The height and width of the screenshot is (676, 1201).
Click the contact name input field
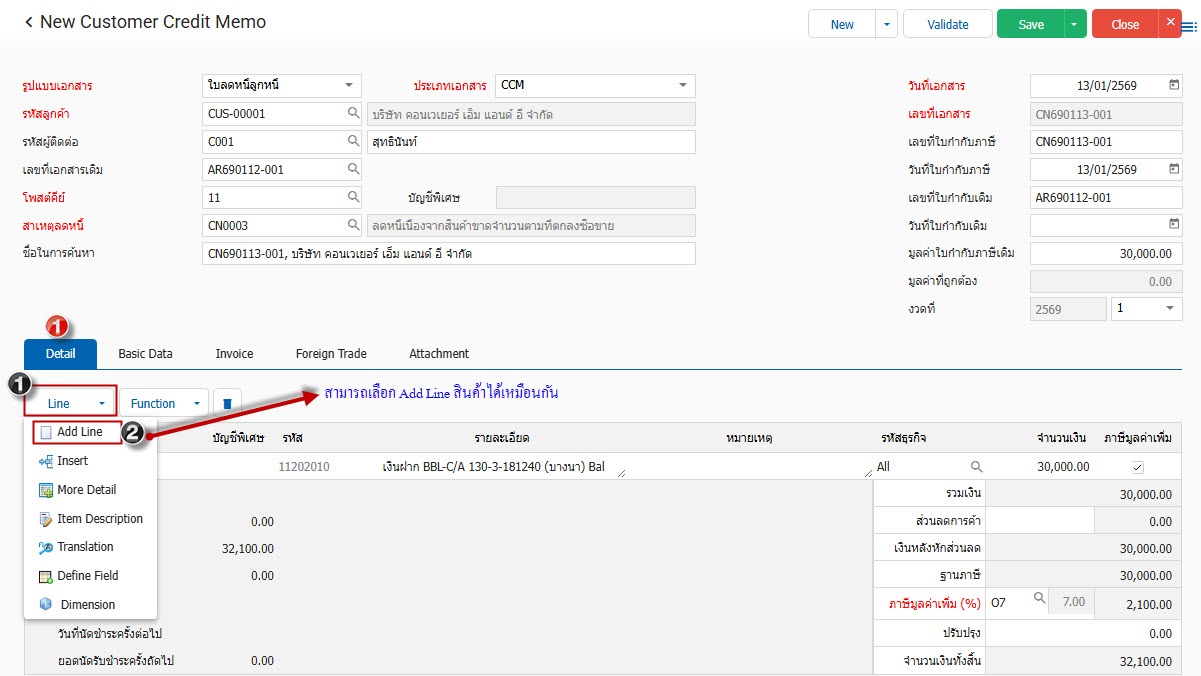530,142
